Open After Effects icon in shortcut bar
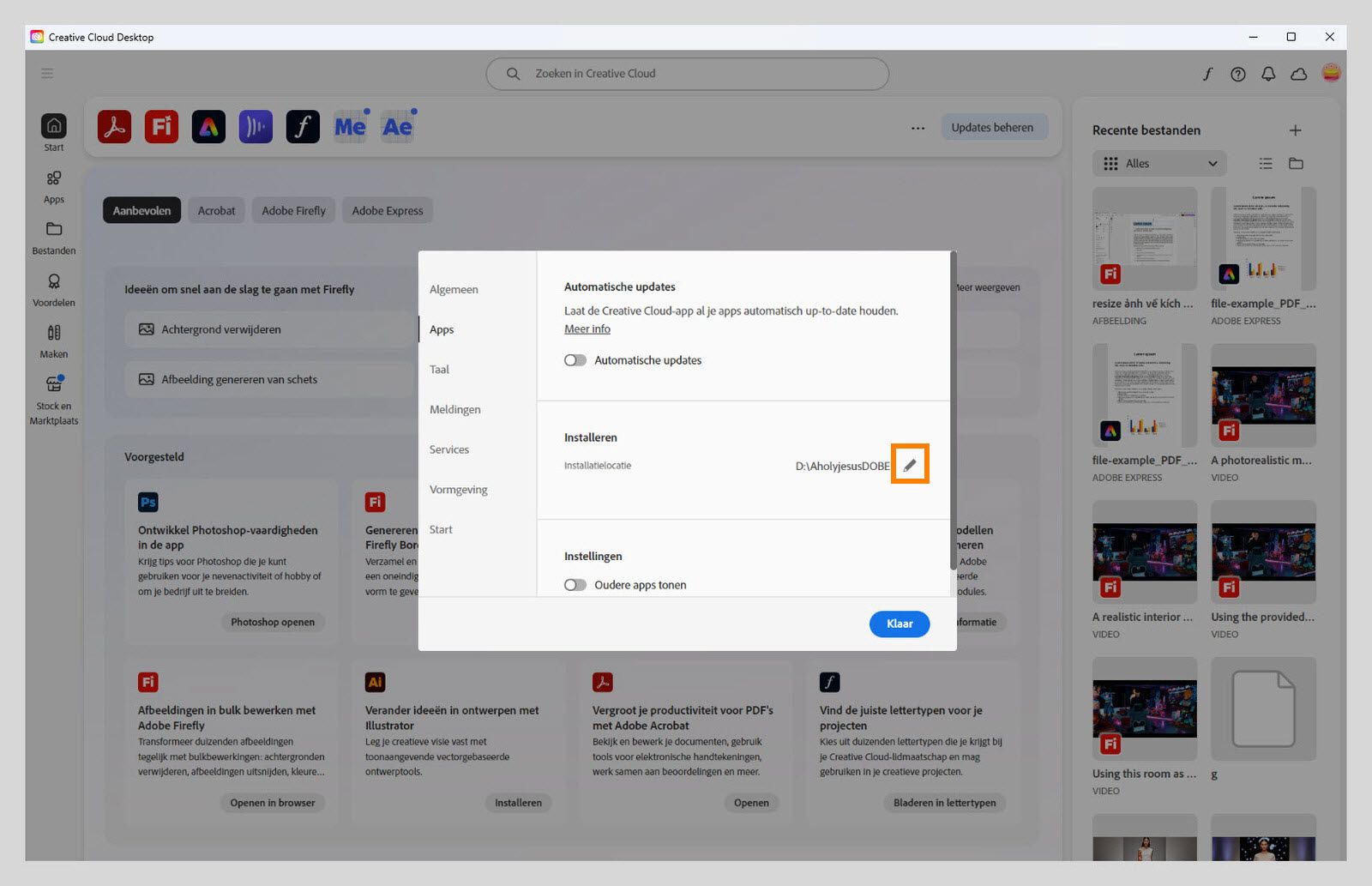Viewport: 1372px width, 886px height. [x=397, y=127]
